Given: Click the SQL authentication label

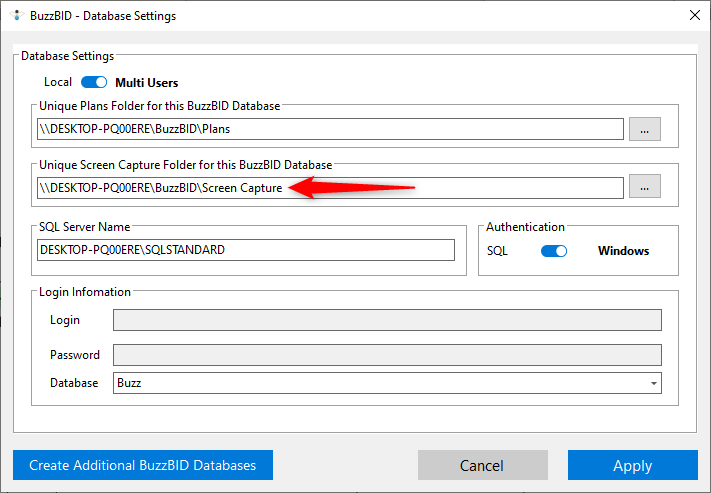Looking at the screenshot, I should pyautogui.click(x=497, y=251).
